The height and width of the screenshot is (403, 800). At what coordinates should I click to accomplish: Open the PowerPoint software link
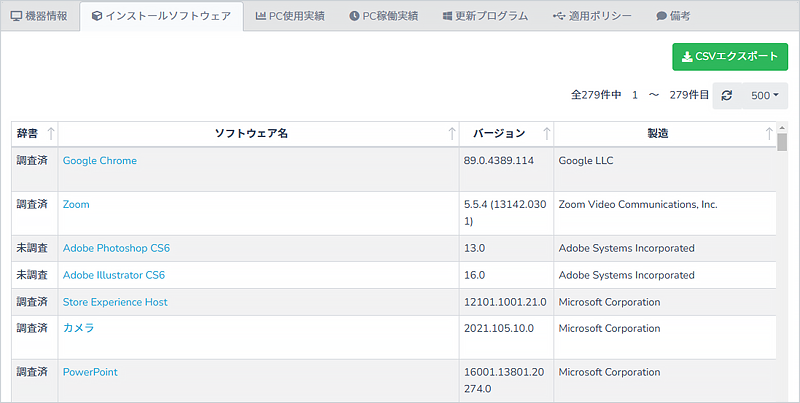point(90,372)
